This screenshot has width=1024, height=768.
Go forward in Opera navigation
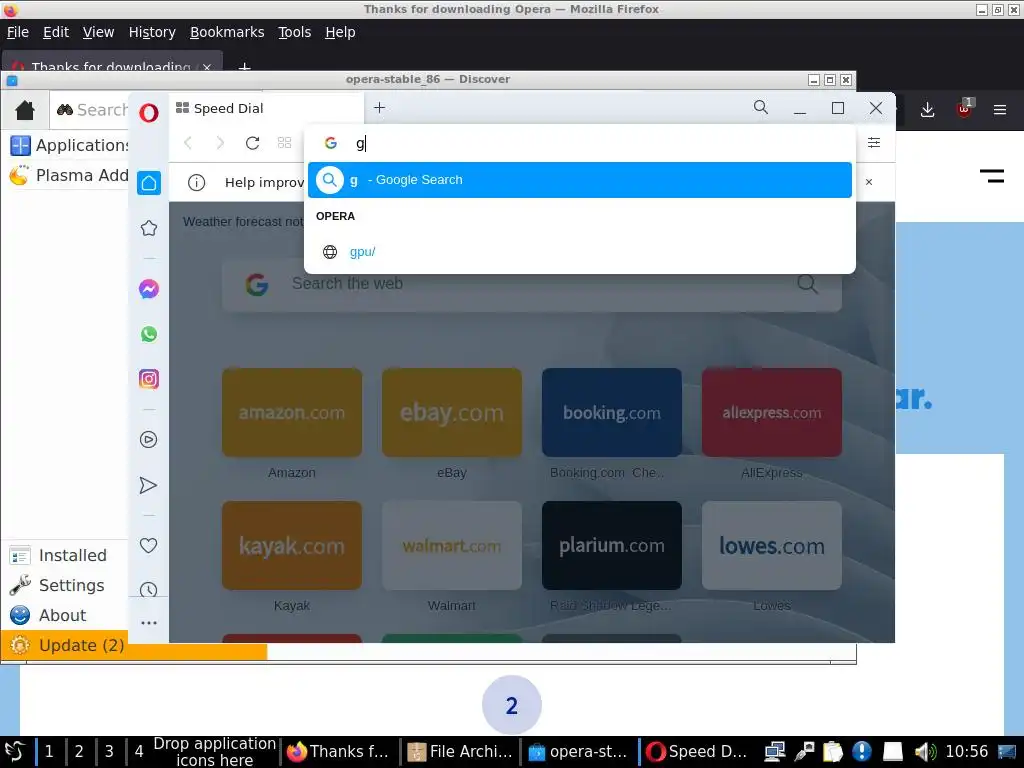[220, 143]
